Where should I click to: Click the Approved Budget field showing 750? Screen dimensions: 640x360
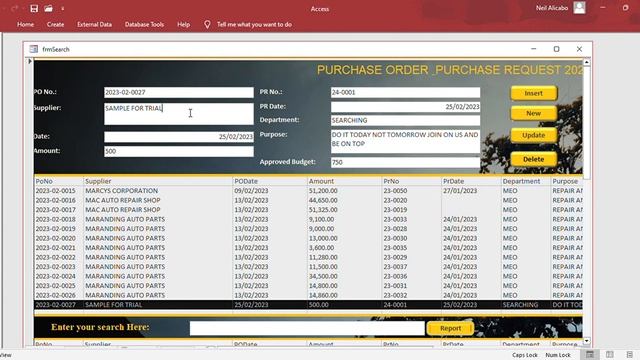[405, 162]
